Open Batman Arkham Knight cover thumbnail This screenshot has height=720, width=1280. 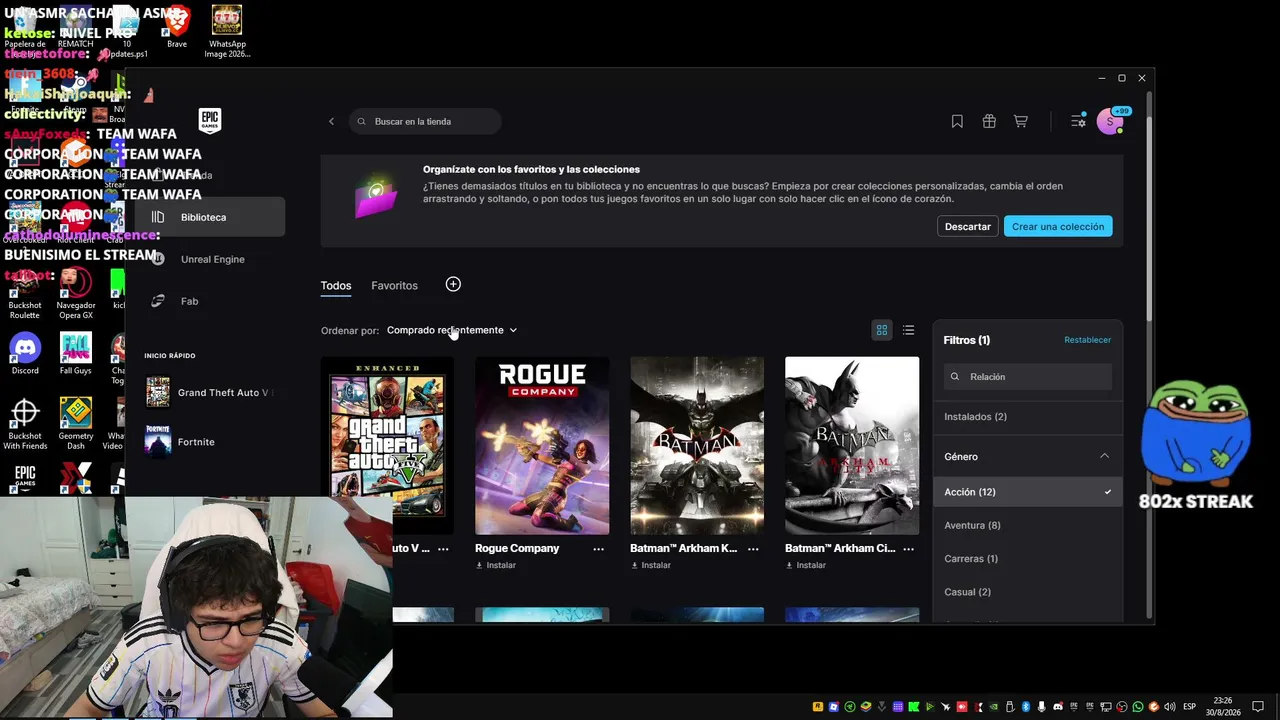coord(697,446)
